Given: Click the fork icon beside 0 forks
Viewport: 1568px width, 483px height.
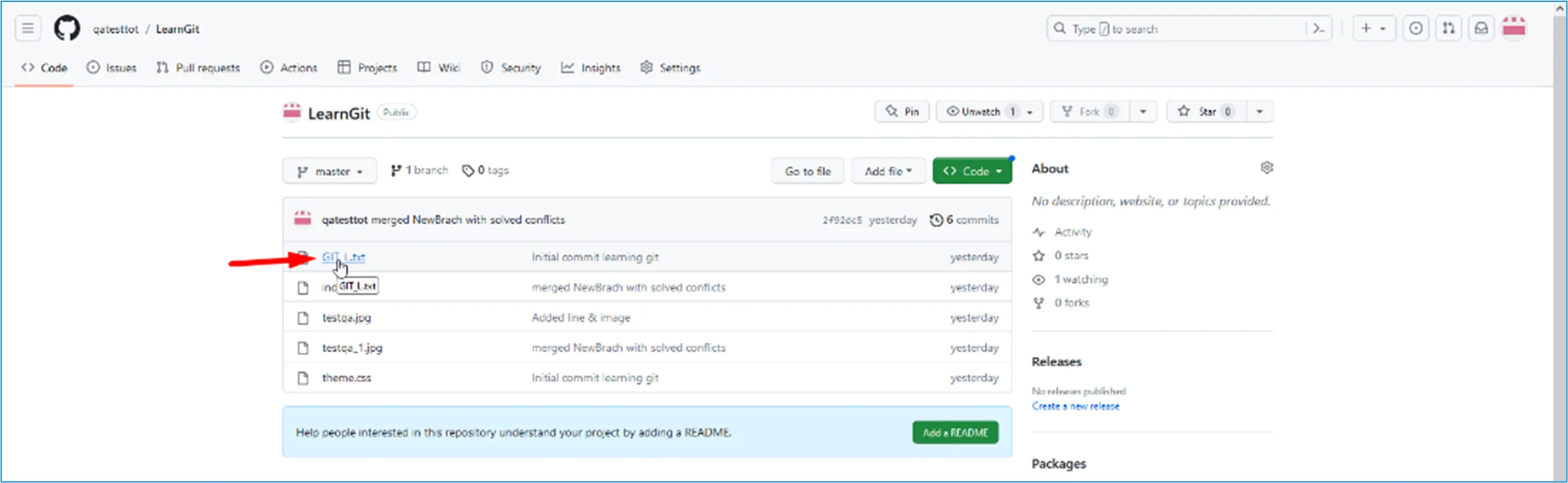Looking at the screenshot, I should coord(1038,303).
